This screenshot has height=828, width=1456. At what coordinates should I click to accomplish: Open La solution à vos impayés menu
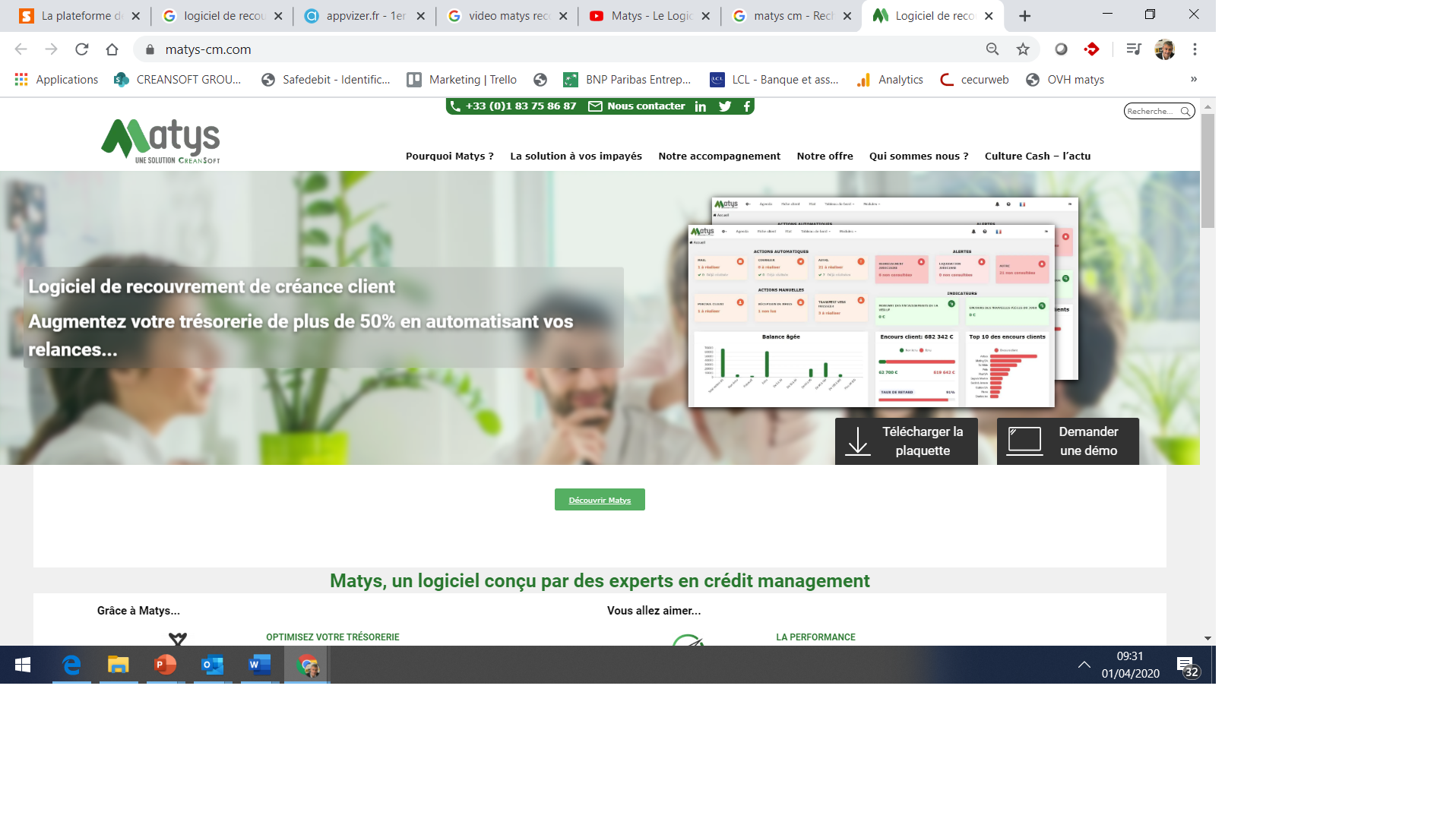click(x=576, y=156)
